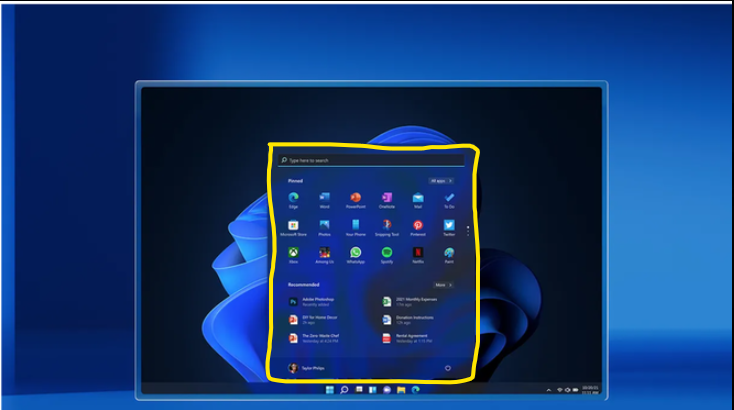Open the Taylor Philips user account menu
The width and height of the screenshot is (734, 410).
tap(307, 368)
